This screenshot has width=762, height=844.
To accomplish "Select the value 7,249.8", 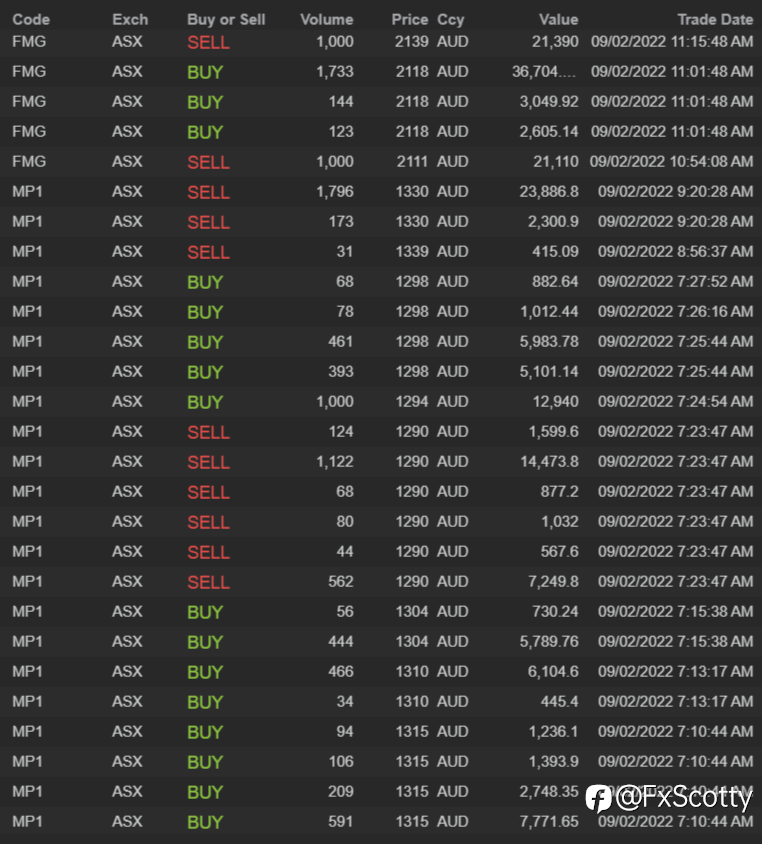I will point(553,582).
